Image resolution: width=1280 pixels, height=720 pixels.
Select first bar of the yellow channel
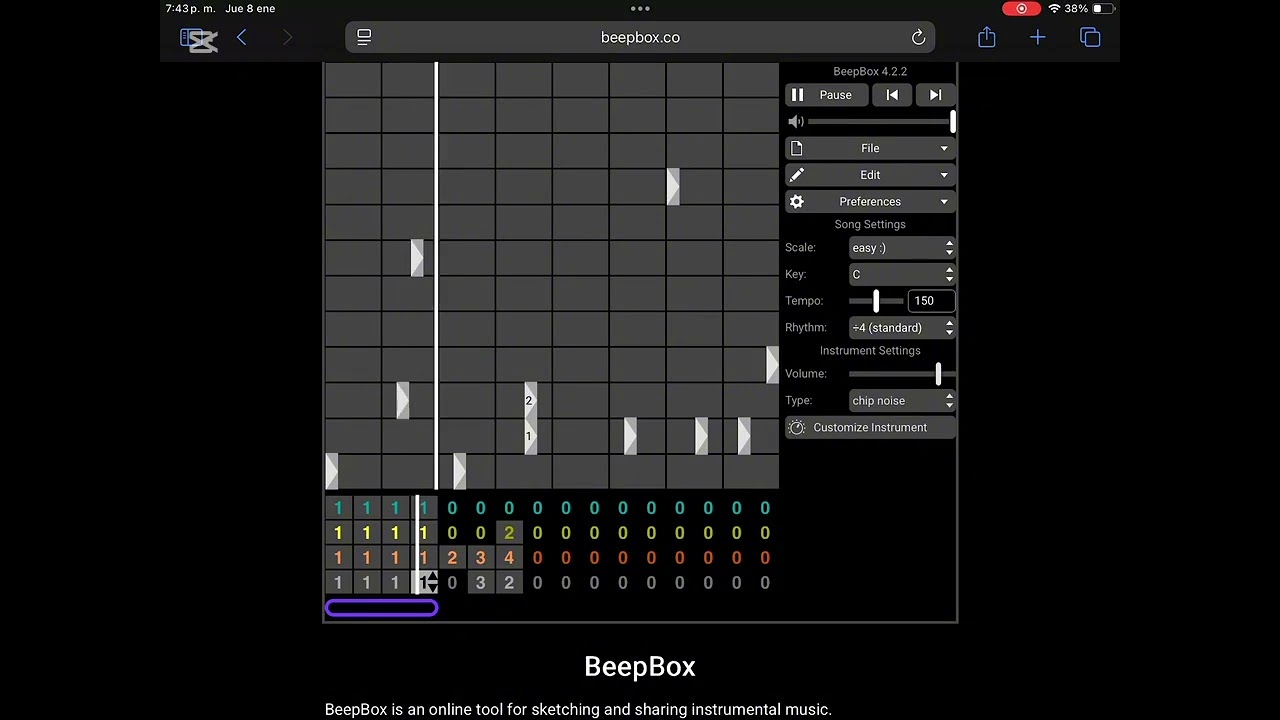(338, 533)
